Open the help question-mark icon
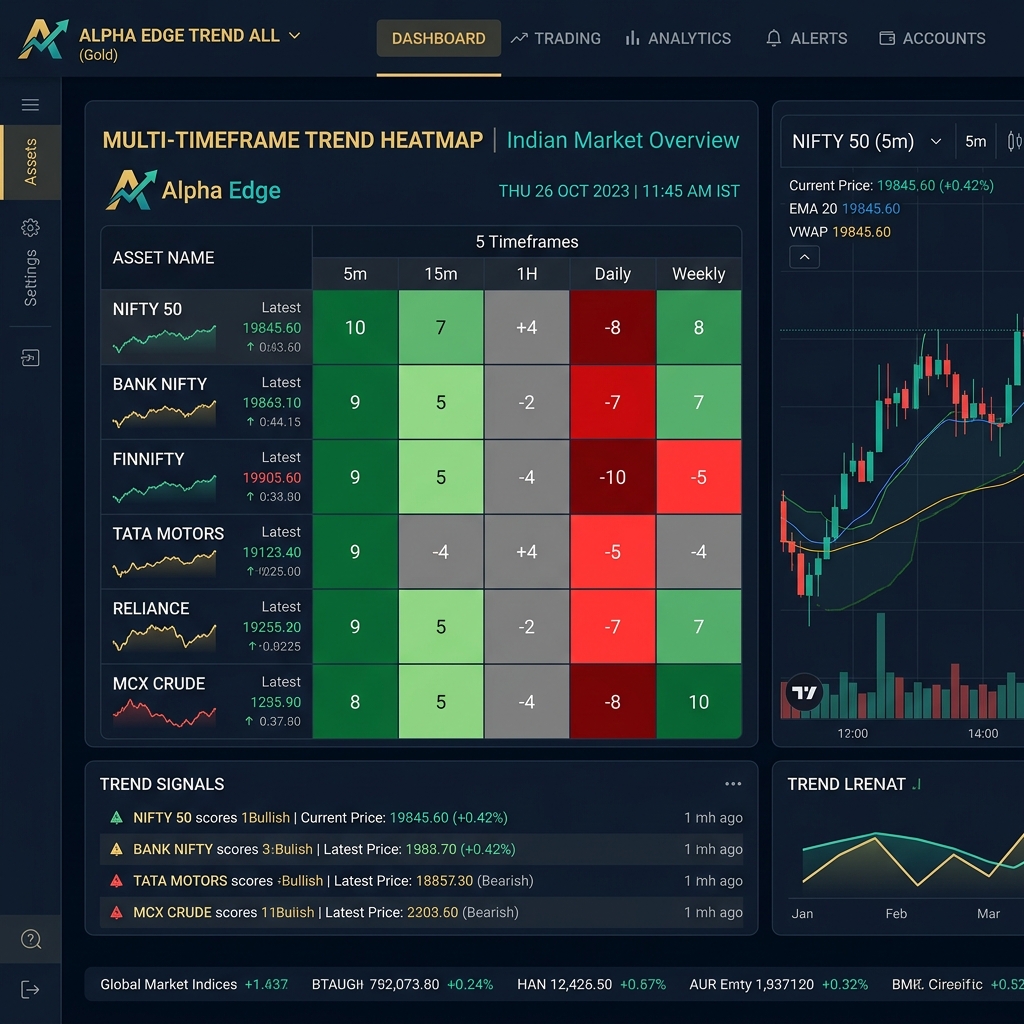 tap(31, 939)
